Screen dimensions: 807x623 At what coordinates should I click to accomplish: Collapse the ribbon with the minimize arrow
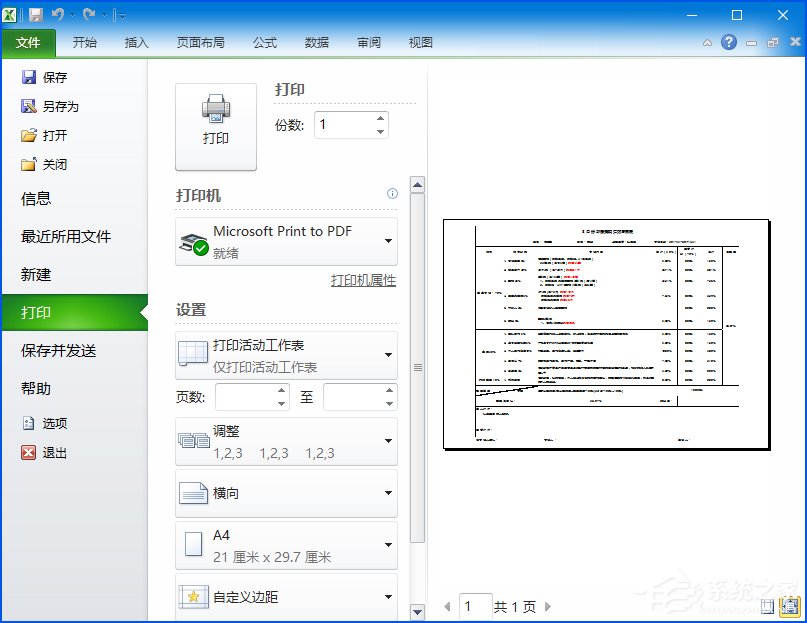pyautogui.click(x=707, y=43)
